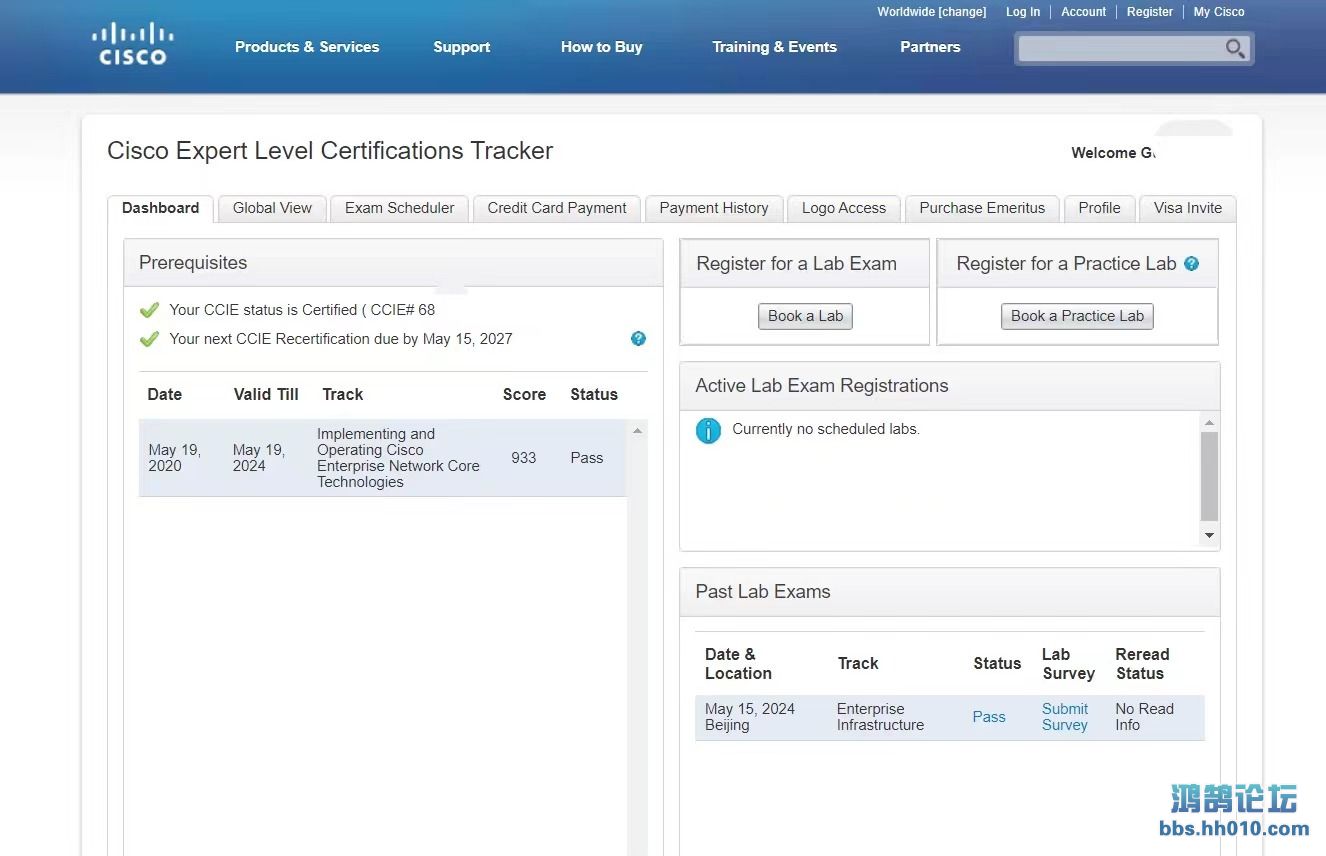Open the Visa Invite tab
The height and width of the screenshot is (856, 1326).
pyautogui.click(x=1188, y=208)
